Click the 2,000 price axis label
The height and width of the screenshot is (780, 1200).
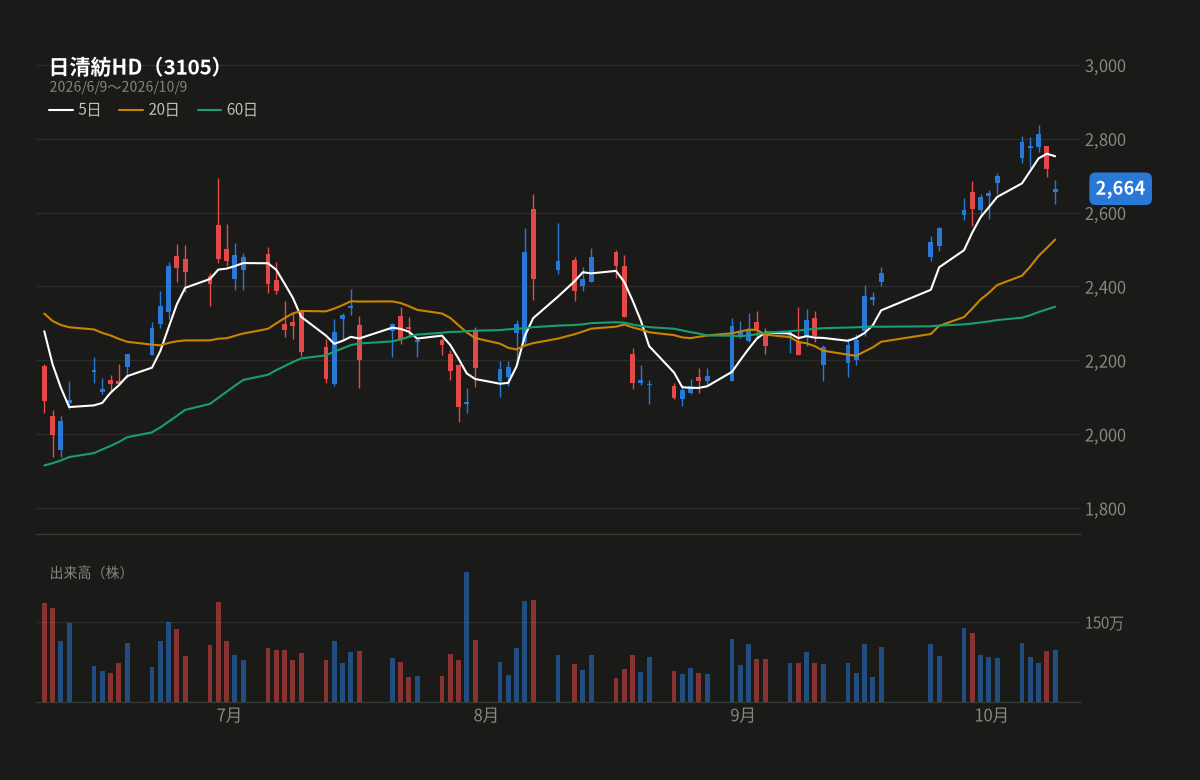(1105, 435)
